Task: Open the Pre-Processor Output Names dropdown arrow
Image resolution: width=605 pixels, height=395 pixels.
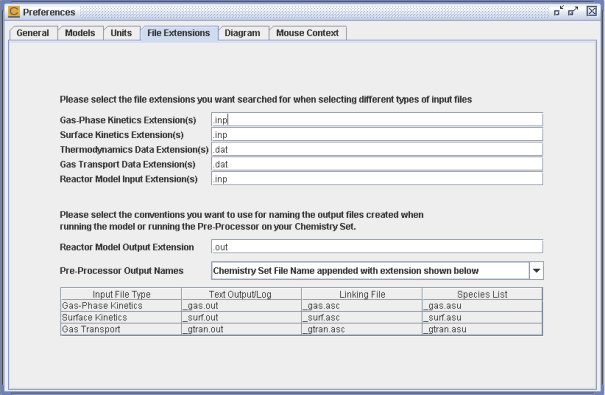Action: point(536,271)
